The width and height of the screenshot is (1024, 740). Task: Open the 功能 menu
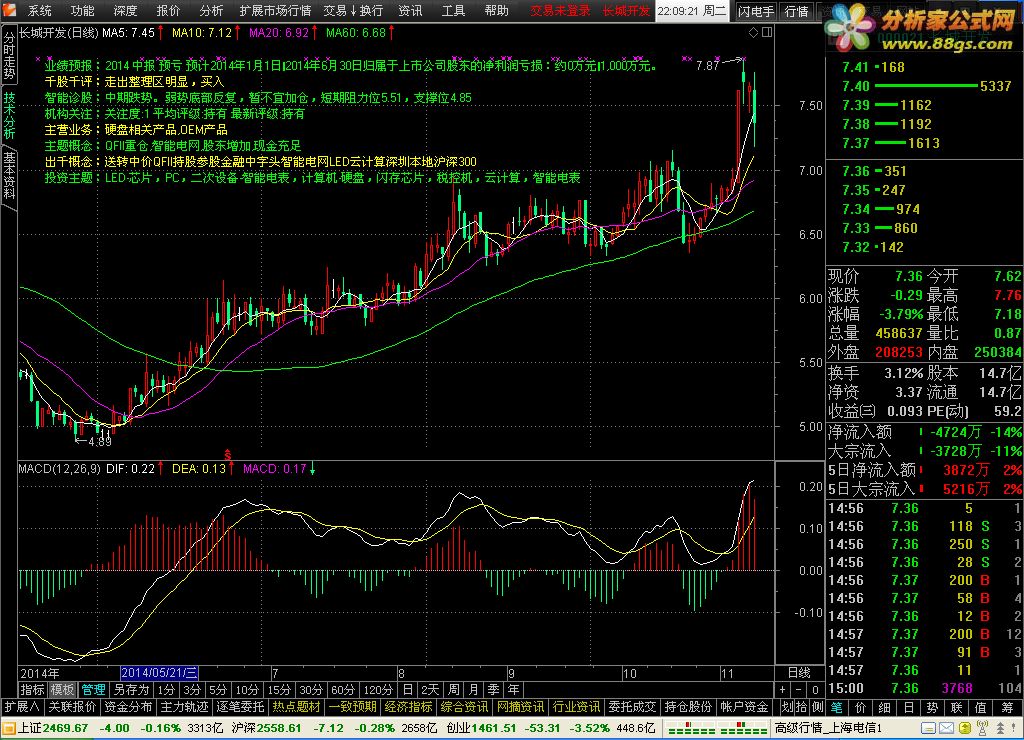[82, 10]
